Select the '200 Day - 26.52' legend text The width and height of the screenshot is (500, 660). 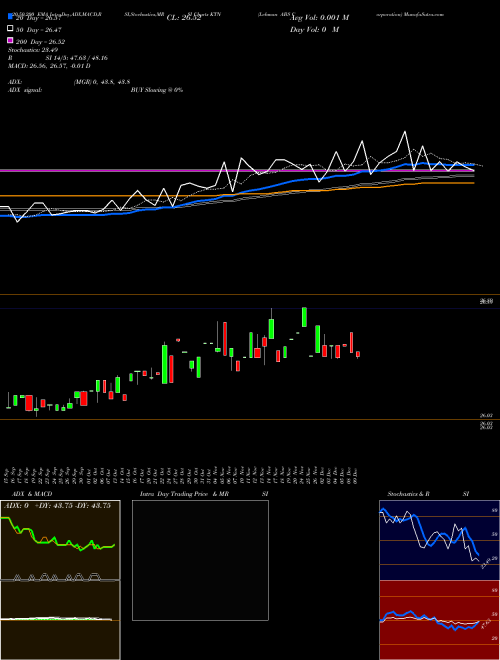pos(40,42)
